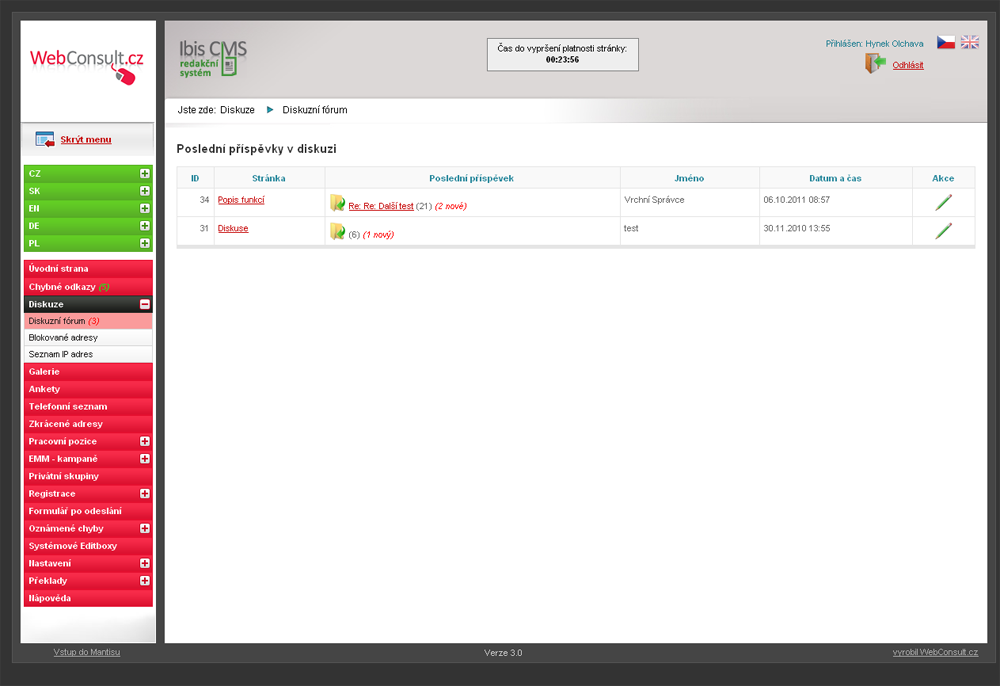The height and width of the screenshot is (686, 1000).
Task: Open Formulář po odeslání menu item
Action: coord(88,511)
